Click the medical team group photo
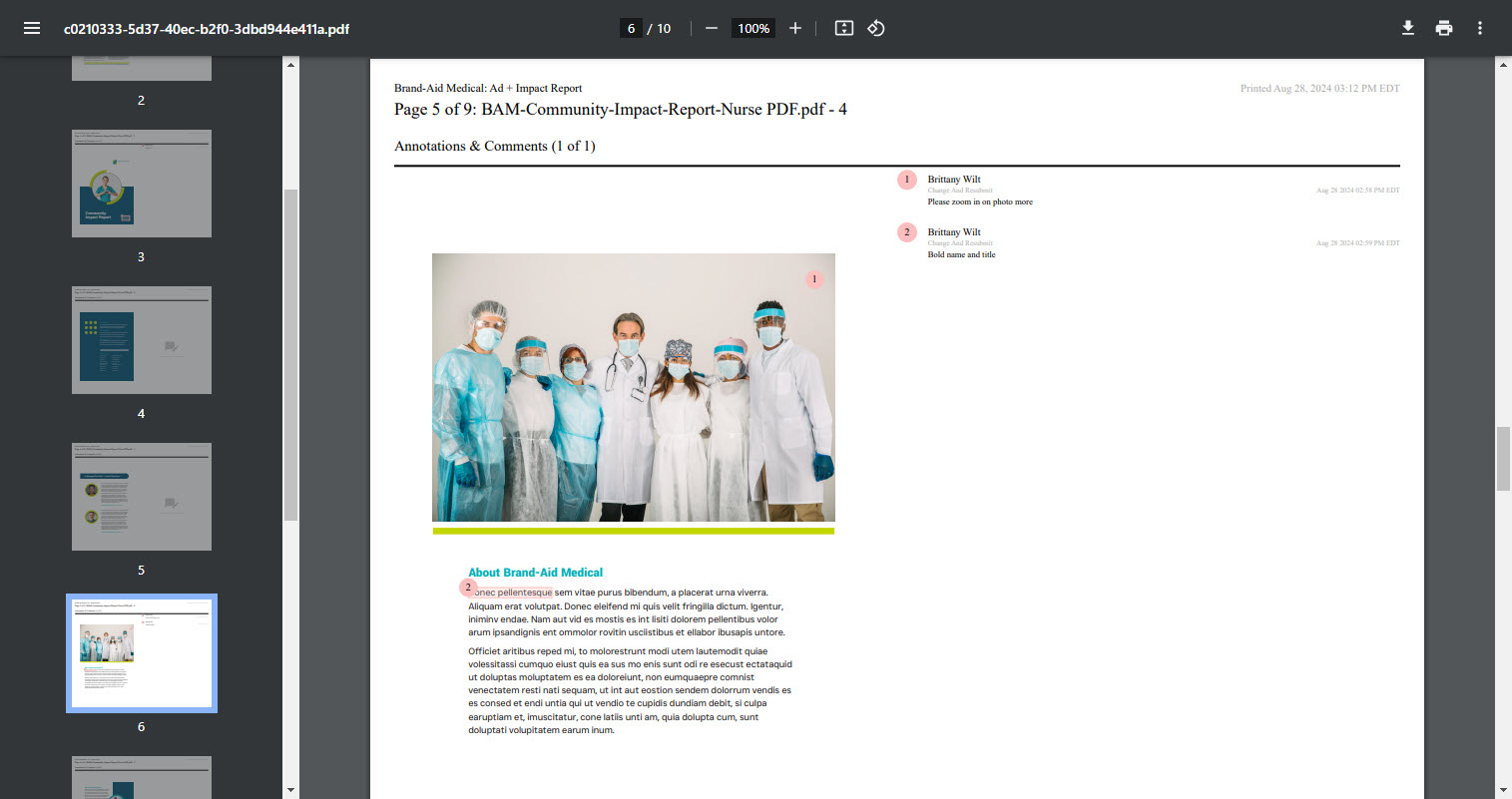Screen dimensions: 1512x799 coord(634,387)
